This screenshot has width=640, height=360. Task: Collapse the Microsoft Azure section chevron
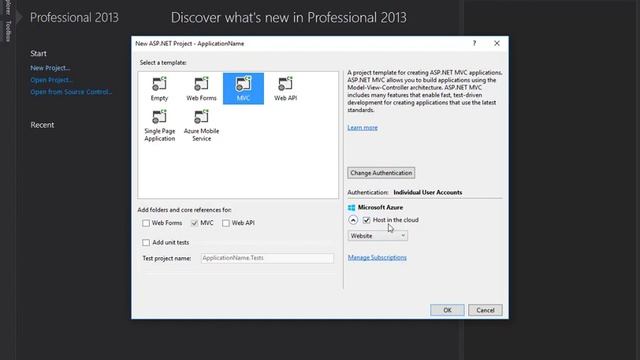353,220
